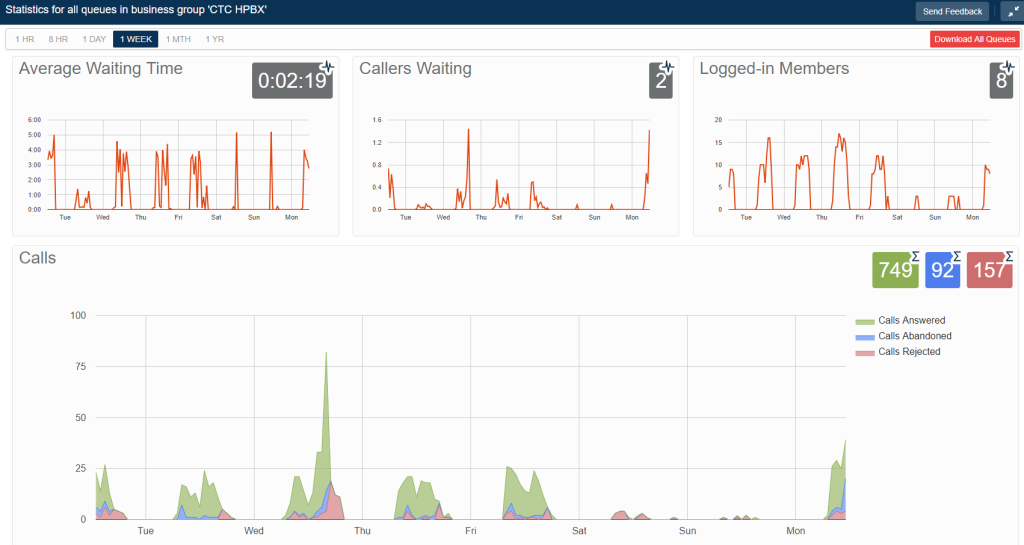1024x545 pixels.
Task: Click '20' on Logged-in Members axis
Action: click(718, 119)
